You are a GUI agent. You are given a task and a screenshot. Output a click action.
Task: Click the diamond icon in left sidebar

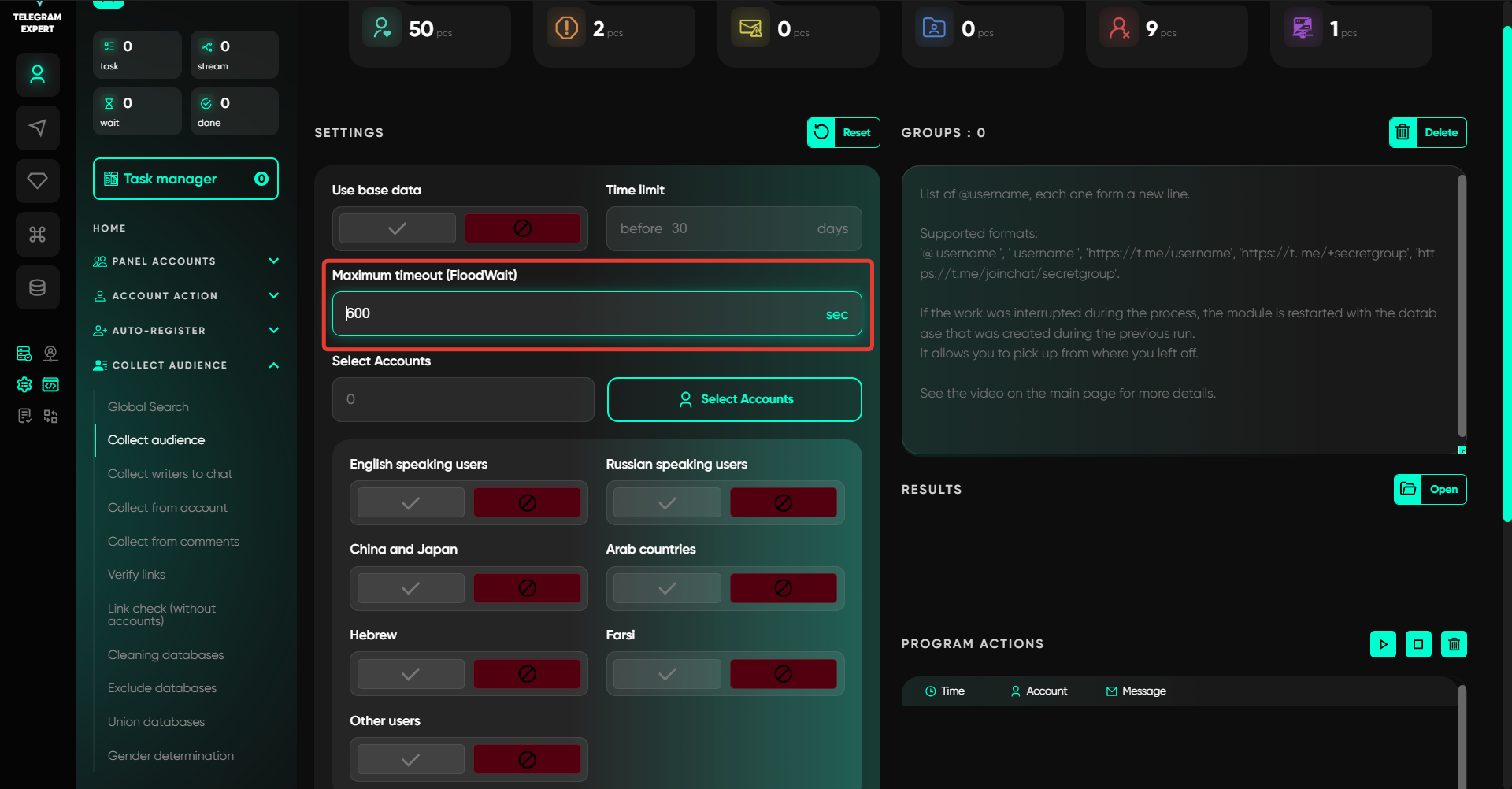coord(37,181)
